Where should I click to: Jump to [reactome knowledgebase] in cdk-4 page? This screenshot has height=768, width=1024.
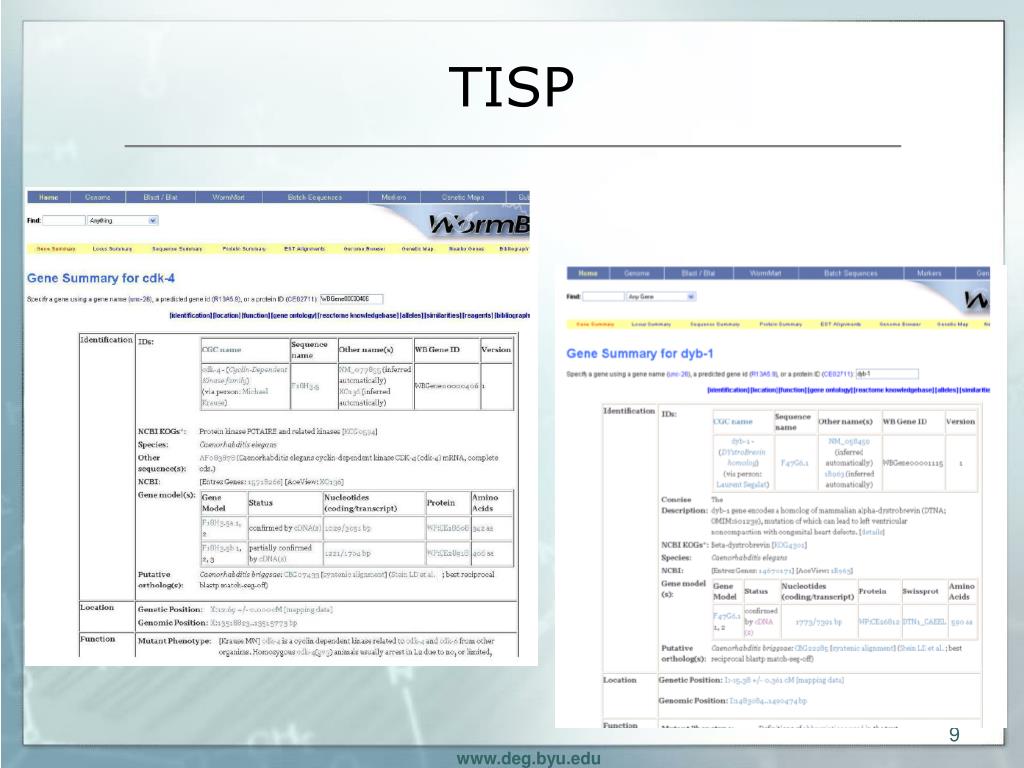[x=358, y=315]
